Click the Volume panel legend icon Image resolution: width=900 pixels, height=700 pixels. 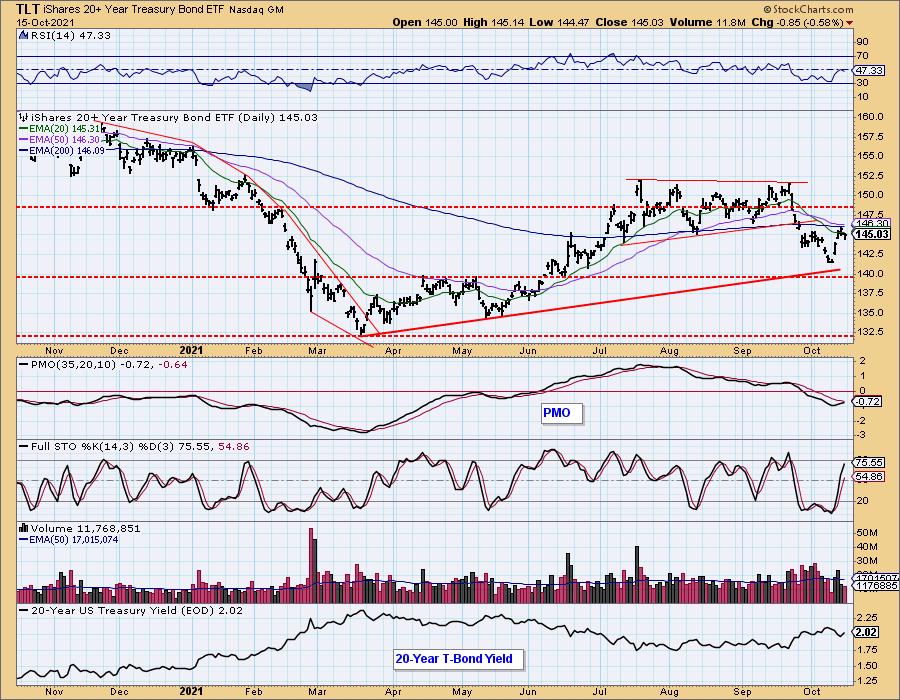24,528
